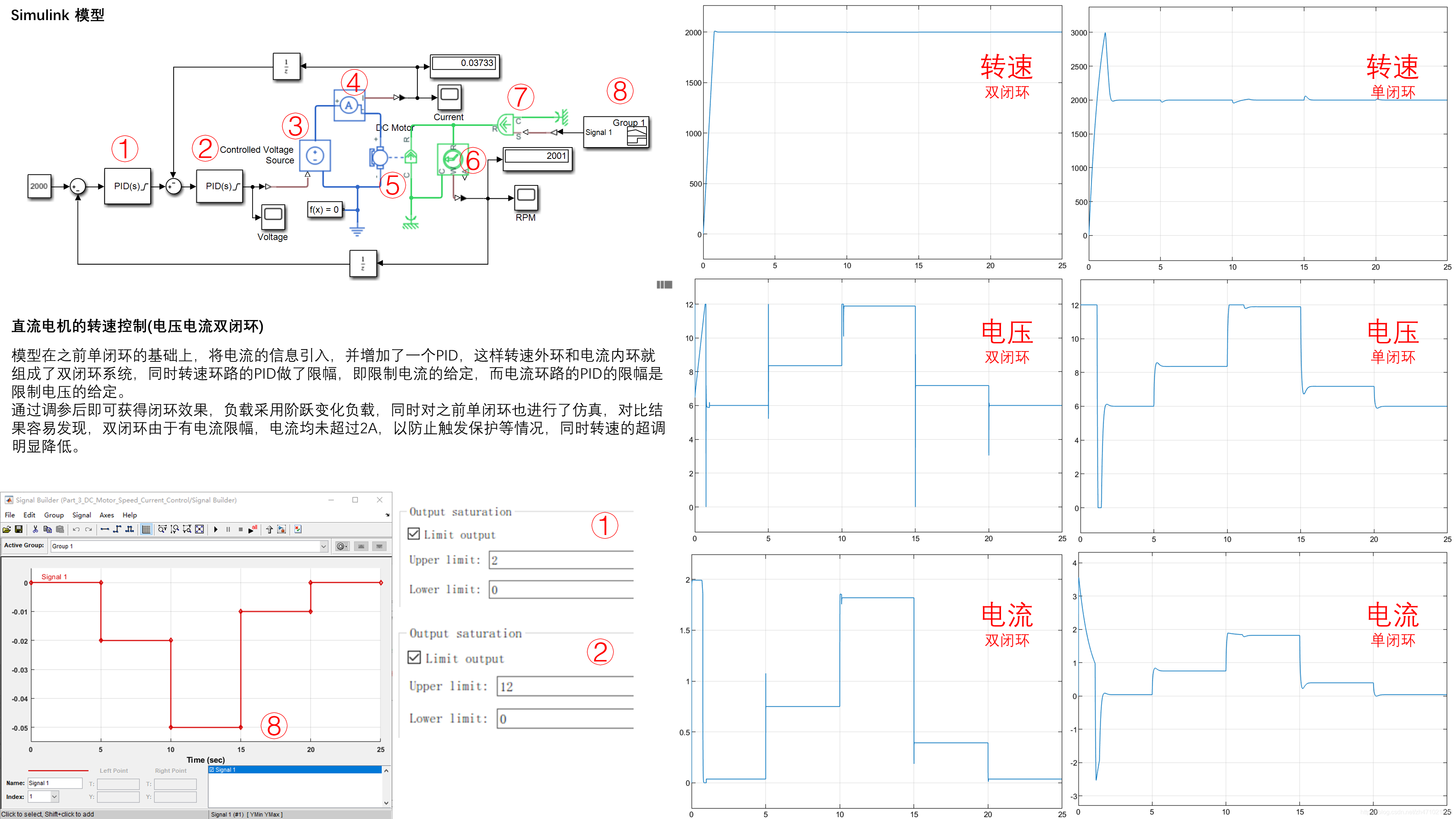
Task: Click the Open file icon in Signal Builder
Action: [7, 530]
